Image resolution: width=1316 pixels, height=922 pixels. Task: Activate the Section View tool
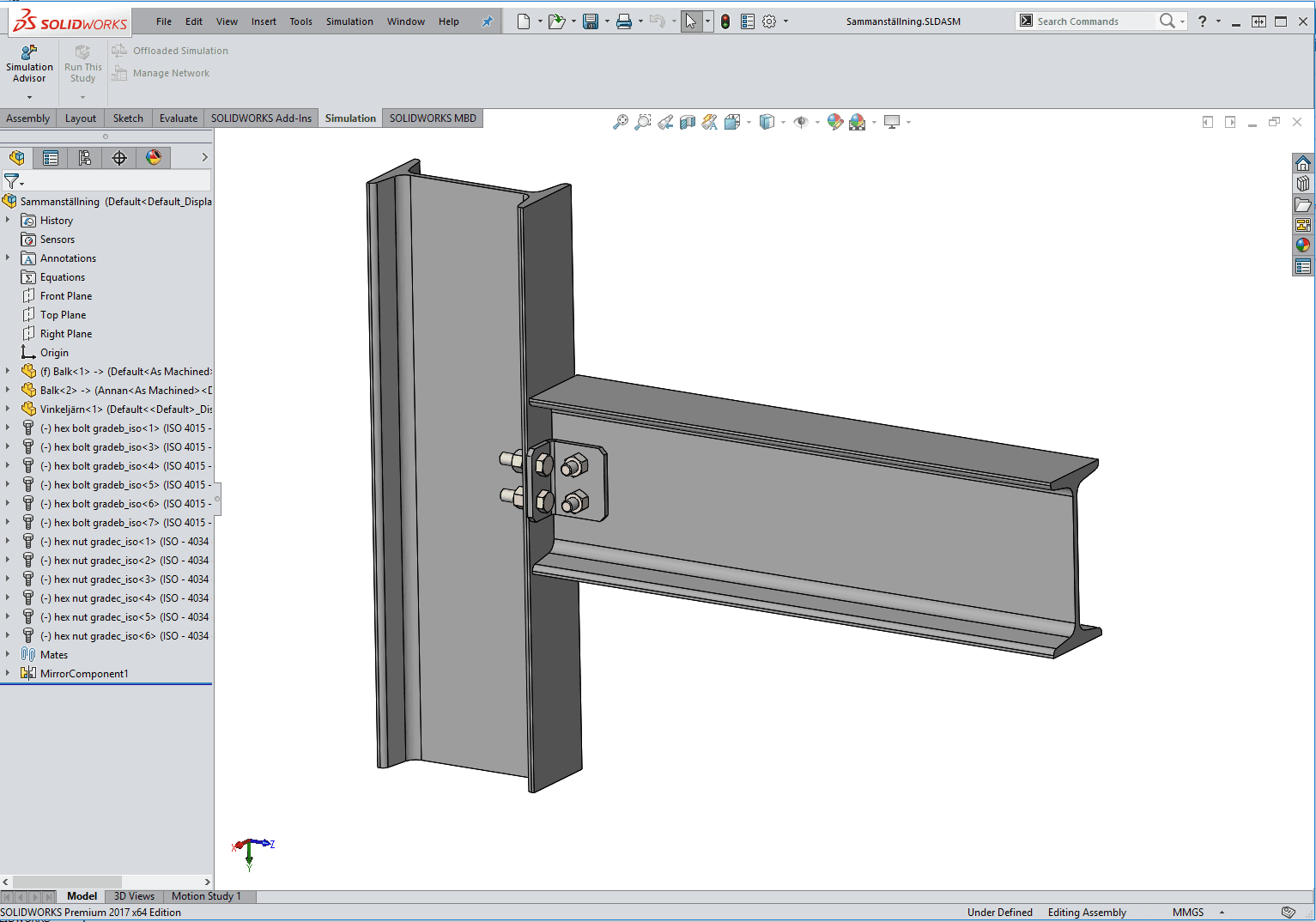coord(688,123)
